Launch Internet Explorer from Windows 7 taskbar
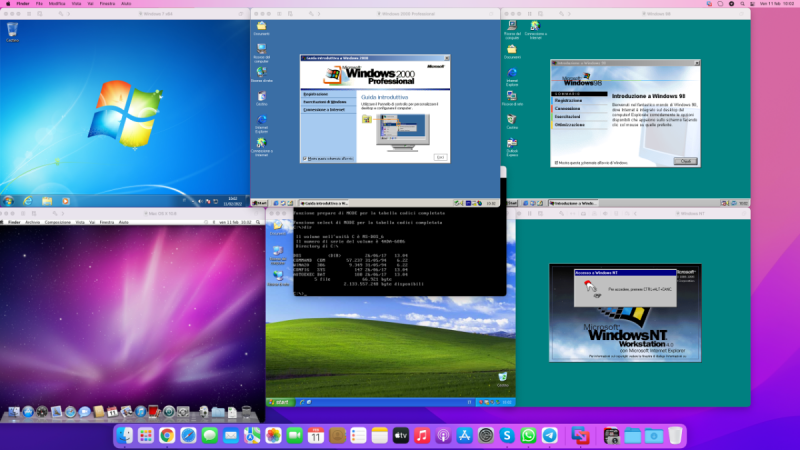The width and height of the screenshot is (800, 450). pyautogui.click(x=27, y=201)
